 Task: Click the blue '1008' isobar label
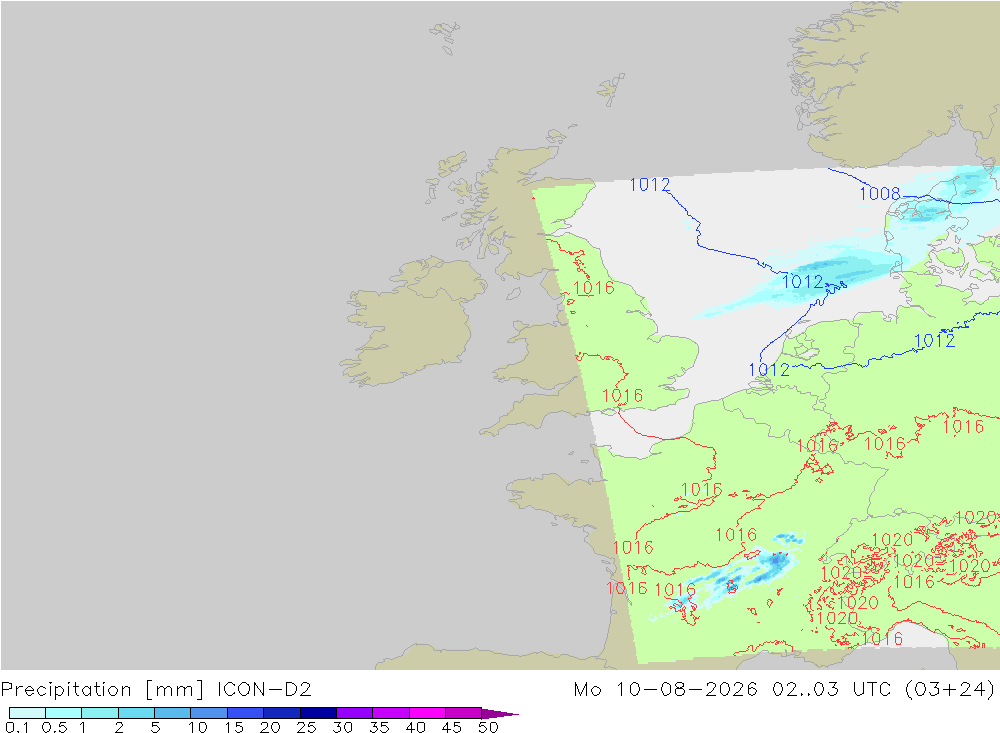[x=879, y=193]
